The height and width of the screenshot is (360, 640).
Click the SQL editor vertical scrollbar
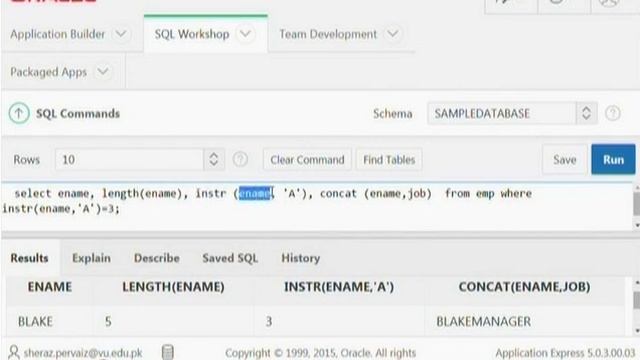(636, 207)
